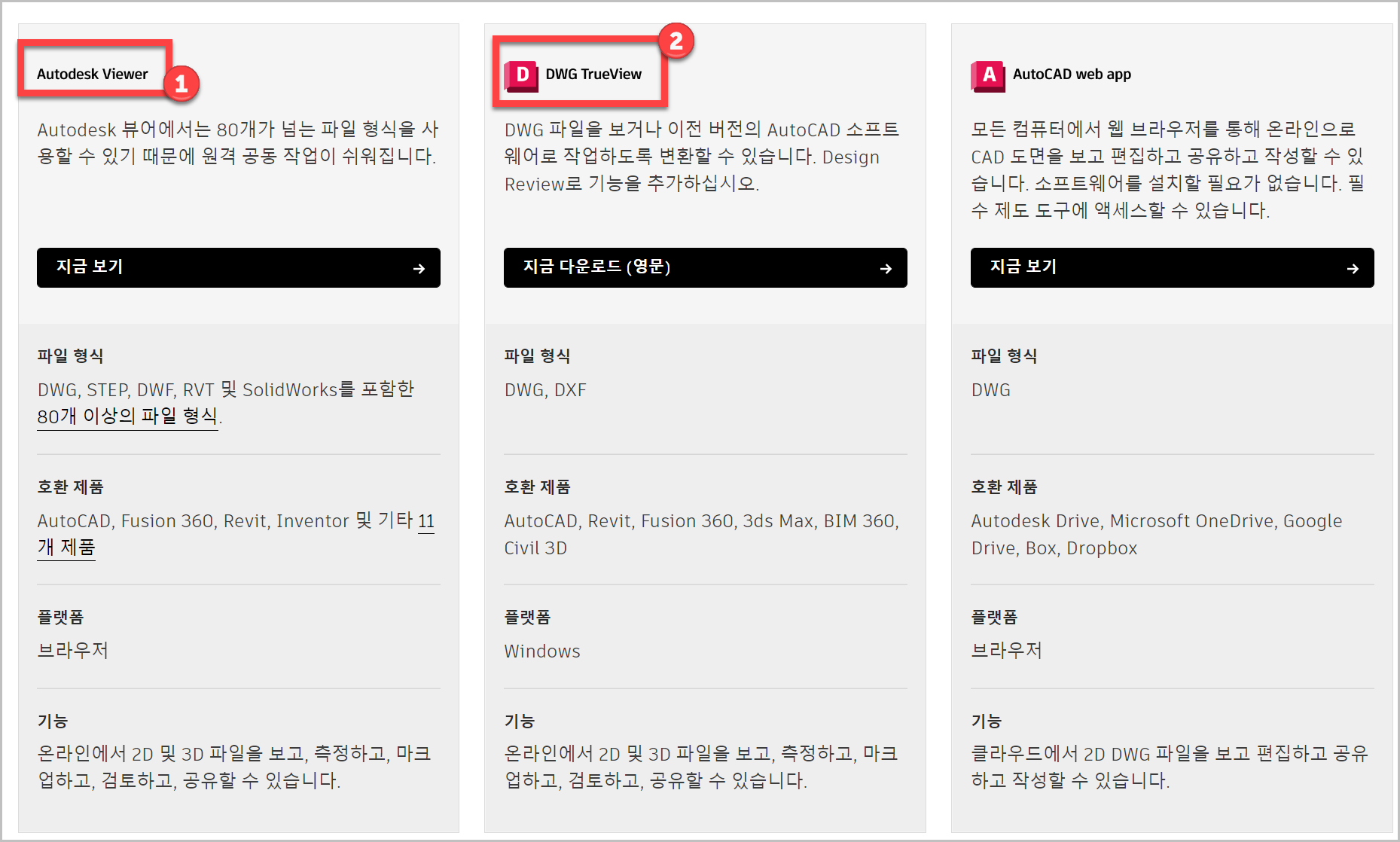Click 기능 heading in AutoCAD web app card

(987, 721)
